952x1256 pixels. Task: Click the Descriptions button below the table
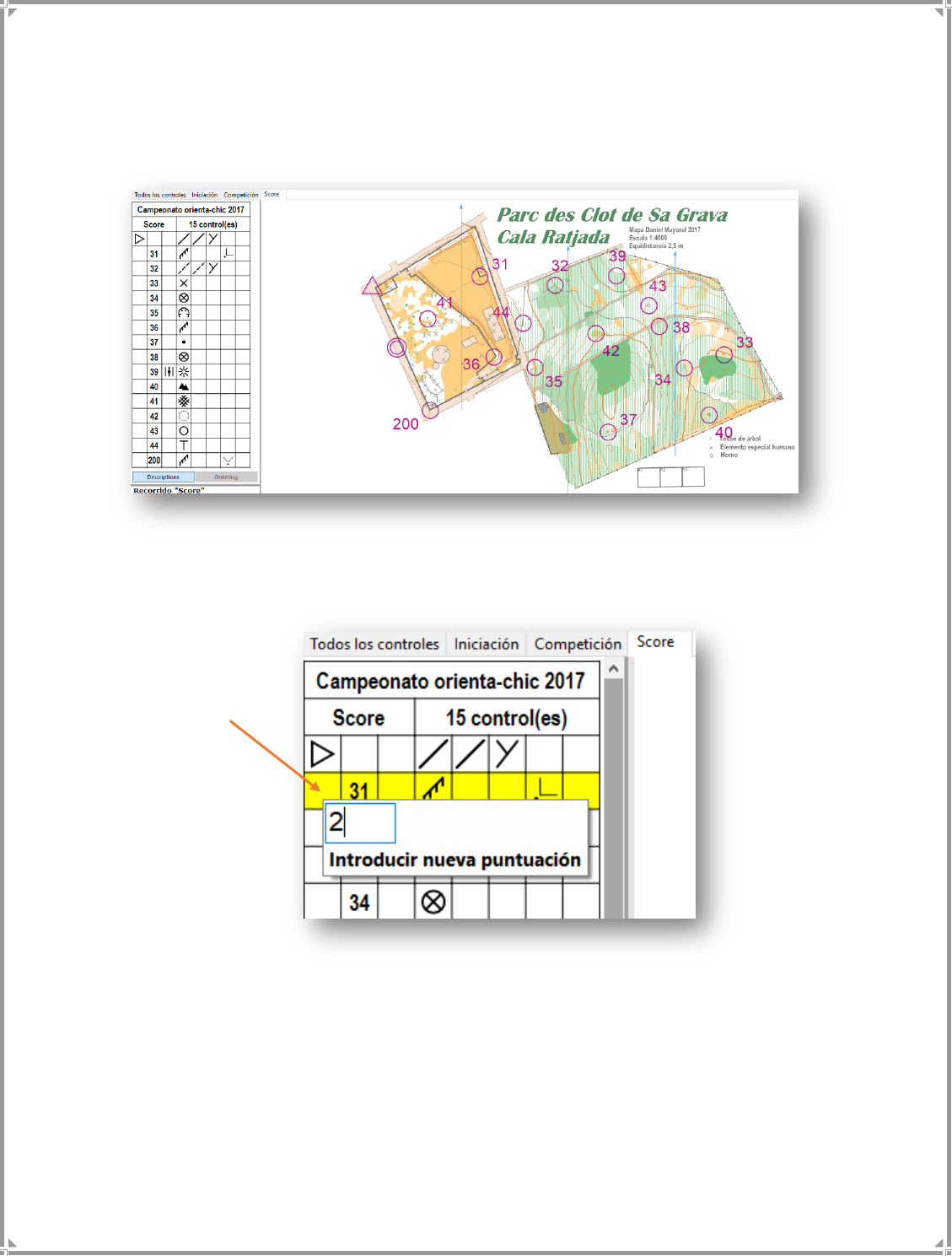tap(163, 477)
